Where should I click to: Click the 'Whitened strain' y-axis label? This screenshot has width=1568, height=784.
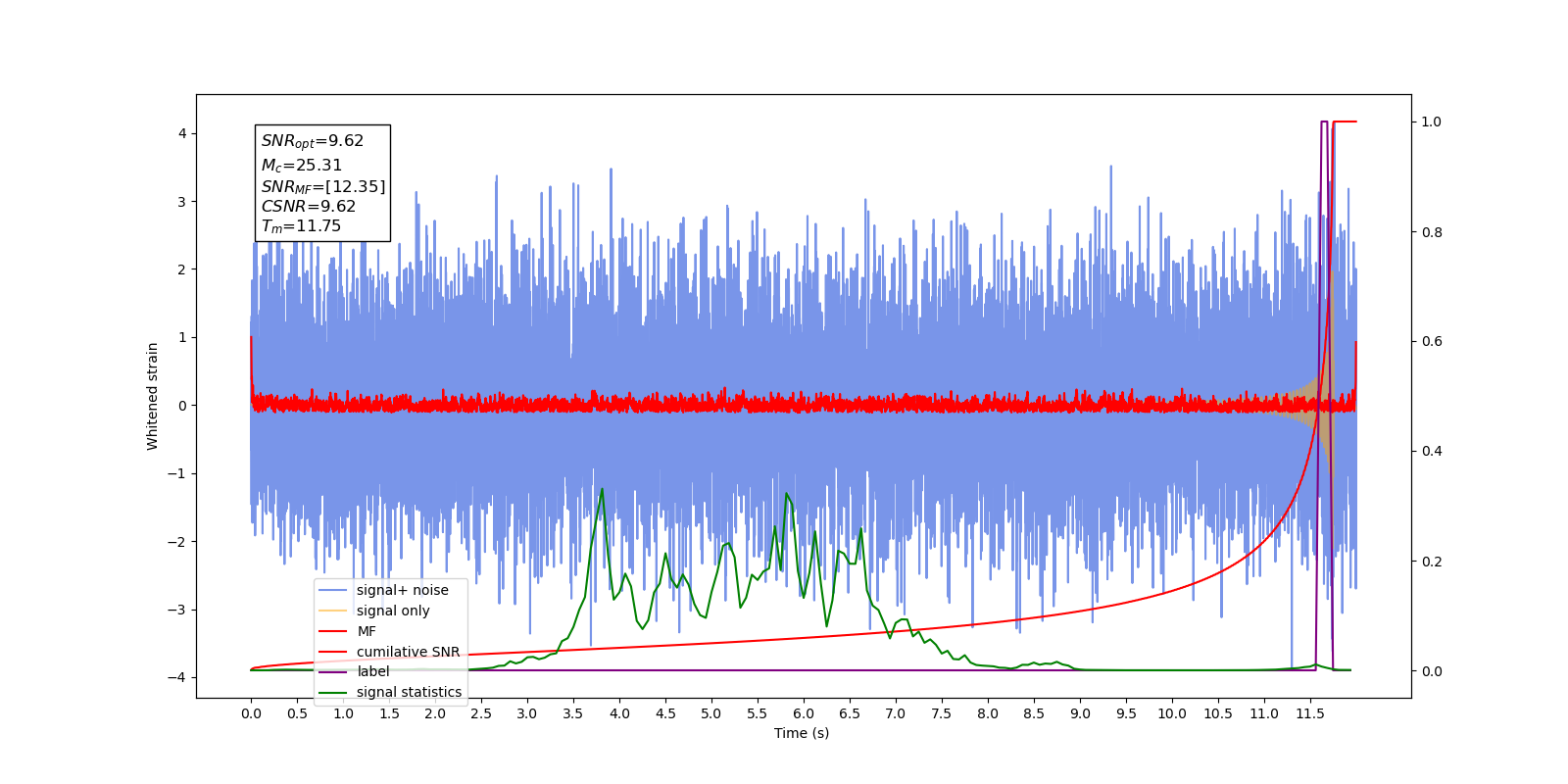[153, 396]
